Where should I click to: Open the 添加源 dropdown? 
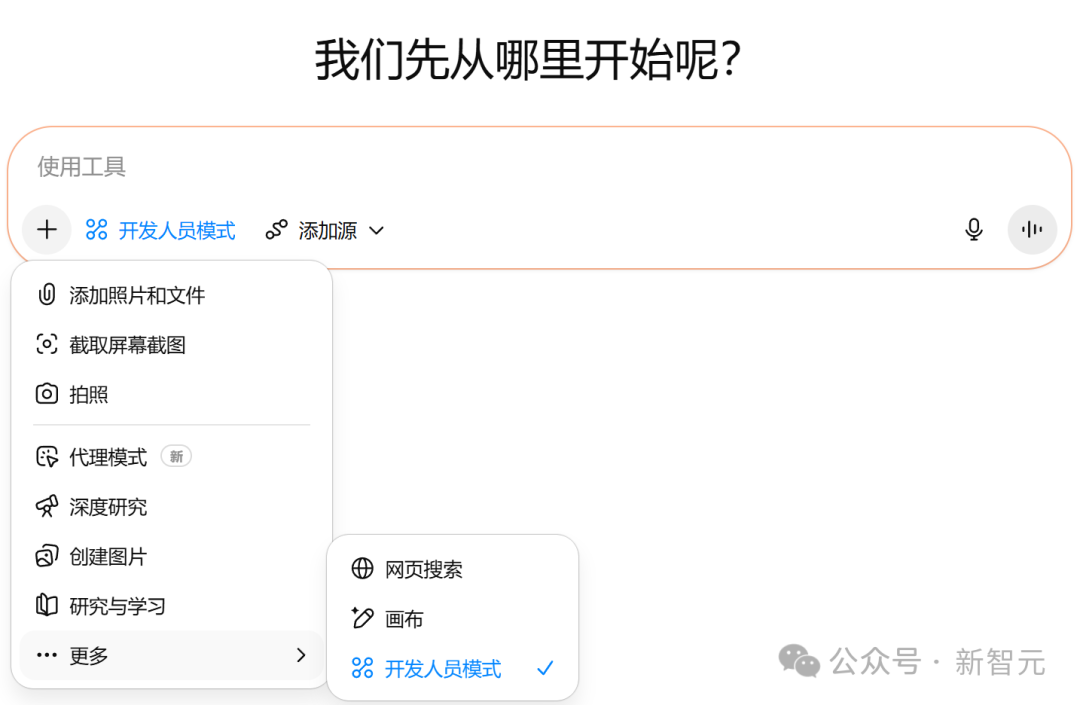click(325, 231)
